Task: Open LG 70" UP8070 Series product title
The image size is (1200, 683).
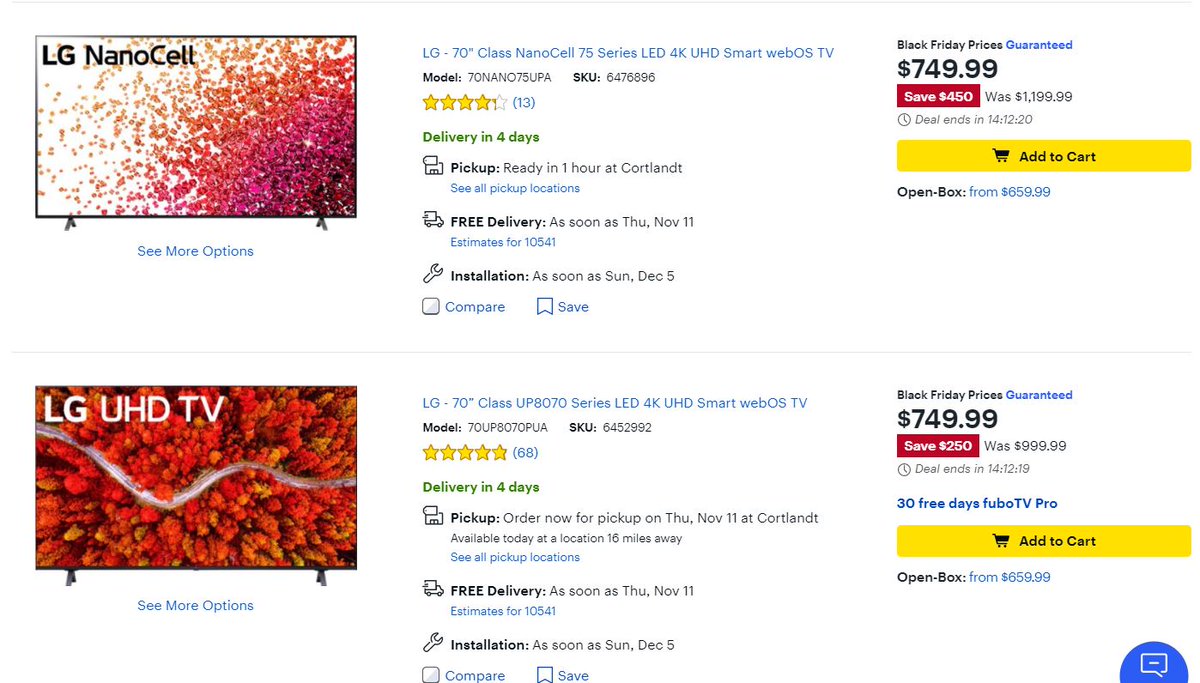Action: tap(614, 403)
